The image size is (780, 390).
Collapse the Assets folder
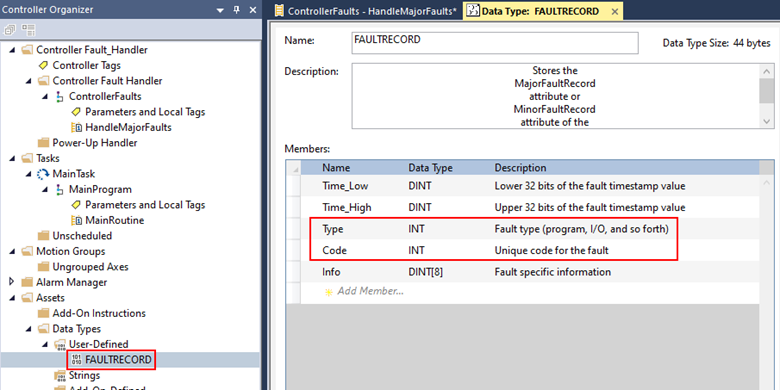click(12, 298)
